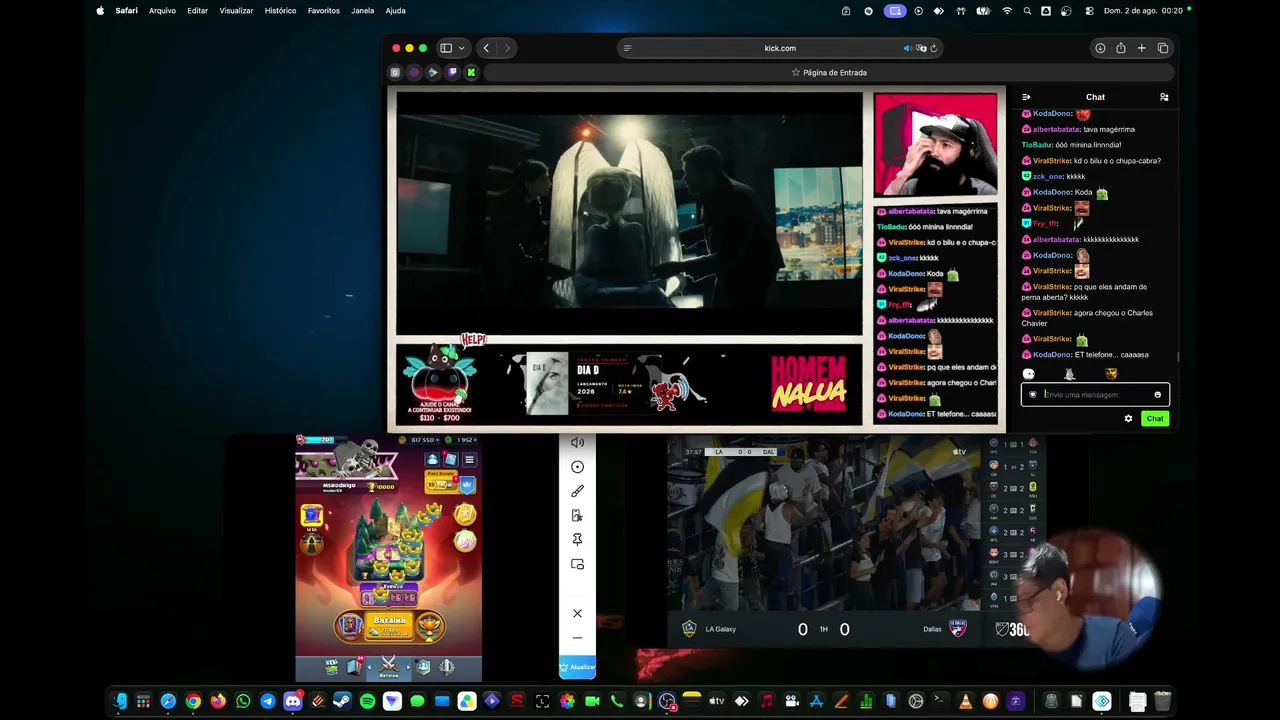Click the record circle on mirroring toolbar
Screen dimensions: 1280x720
pyautogui.click(x=577, y=467)
